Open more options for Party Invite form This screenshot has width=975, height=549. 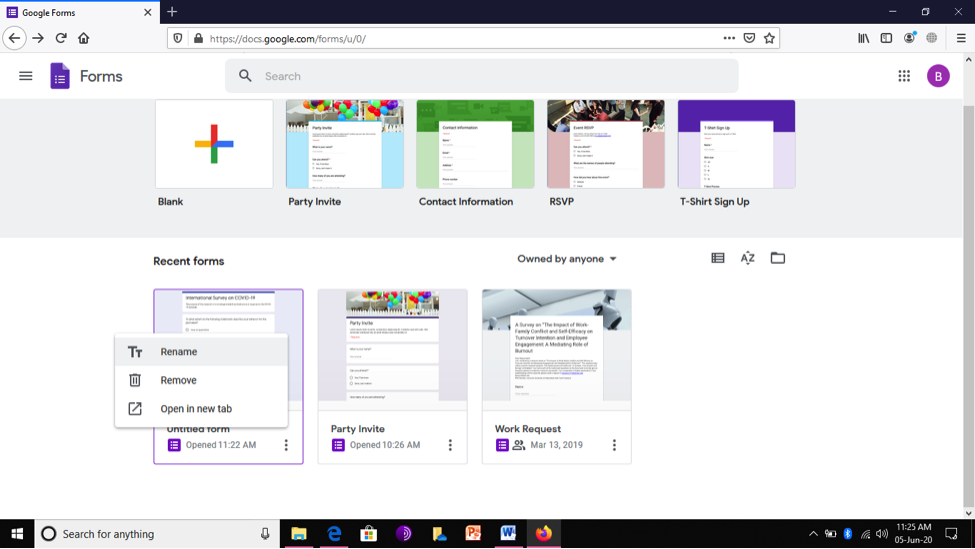450,445
